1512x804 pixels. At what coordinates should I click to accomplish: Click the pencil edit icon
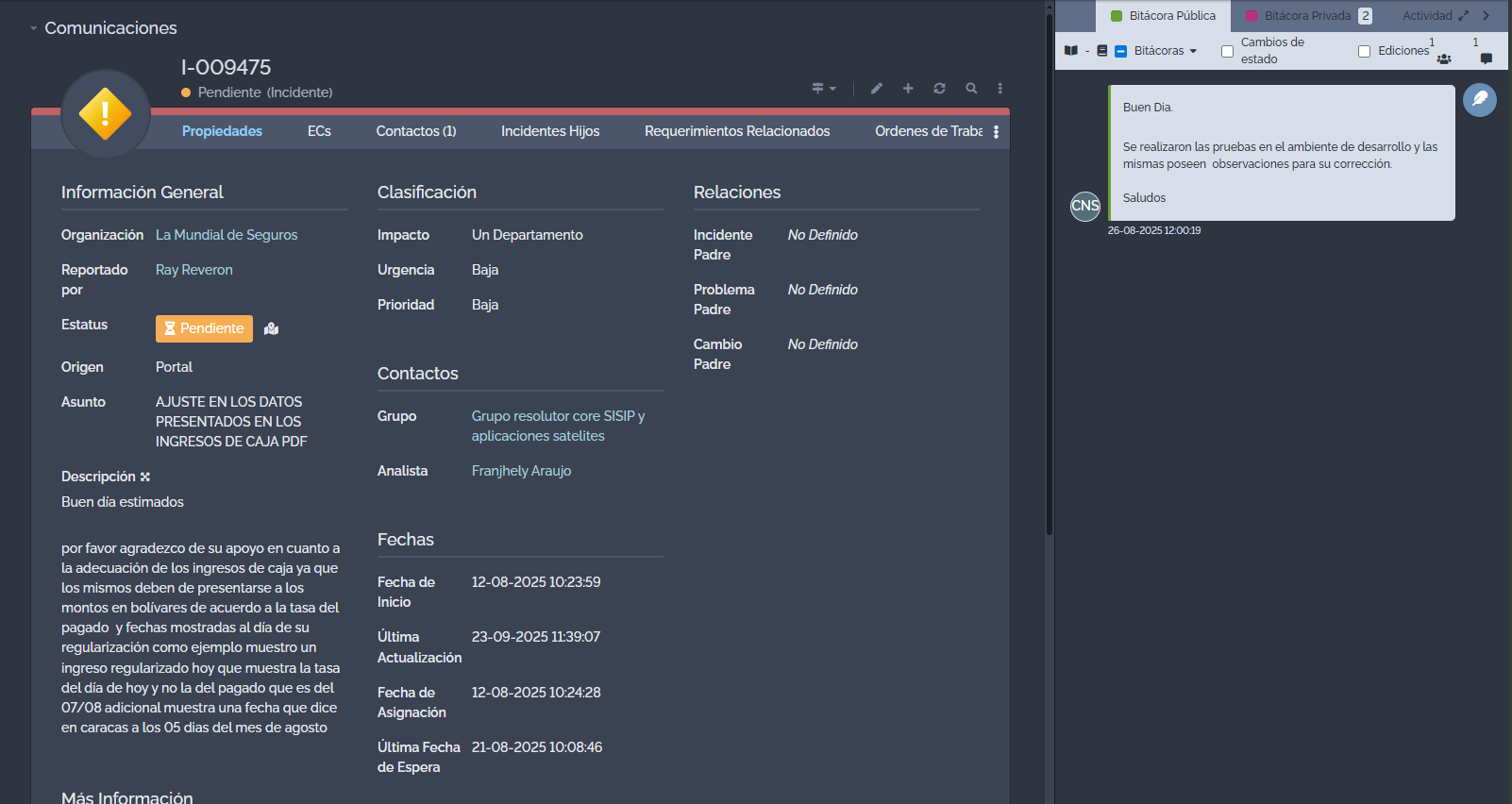click(876, 89)
